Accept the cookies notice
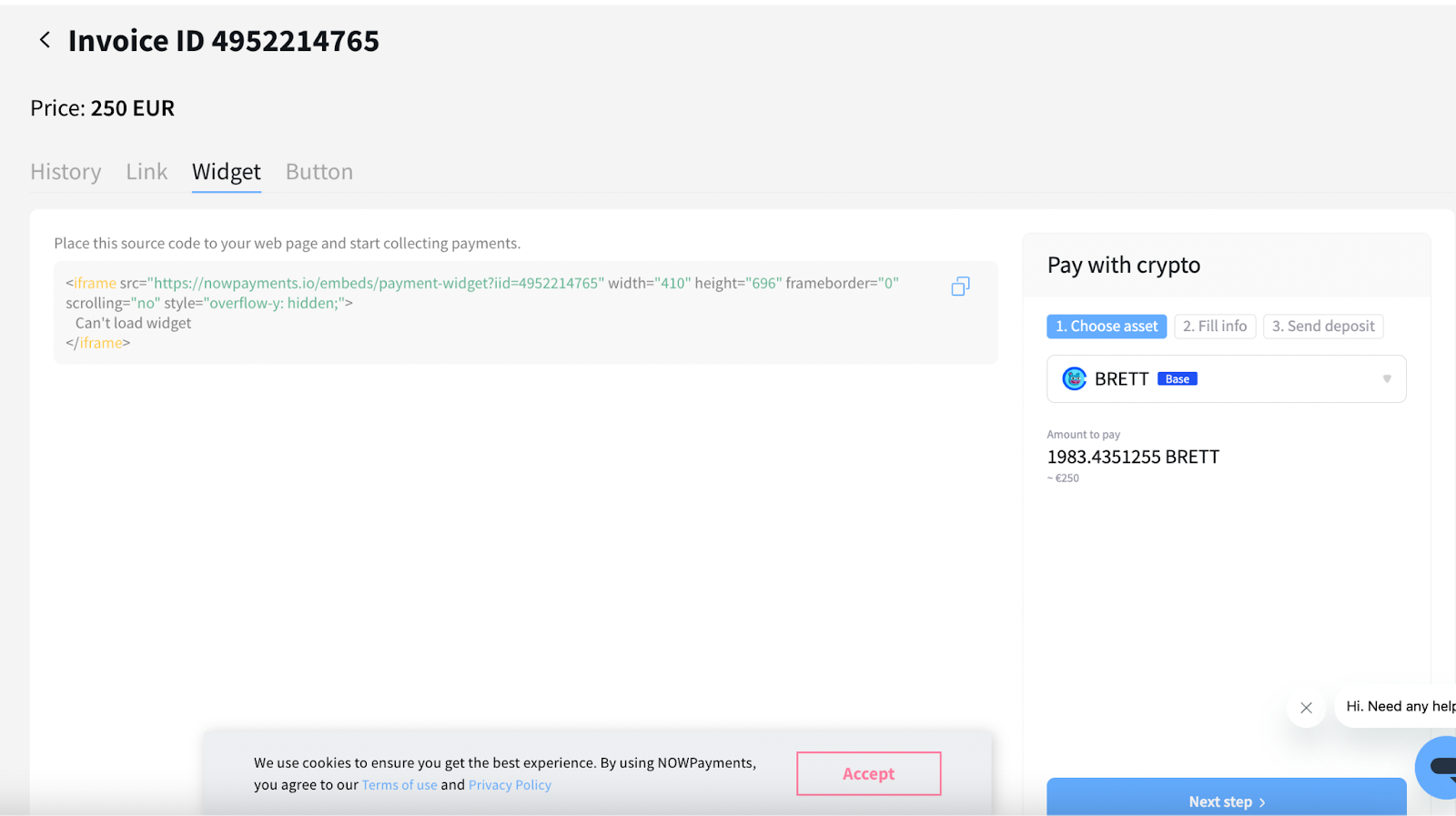 [868, 773]
